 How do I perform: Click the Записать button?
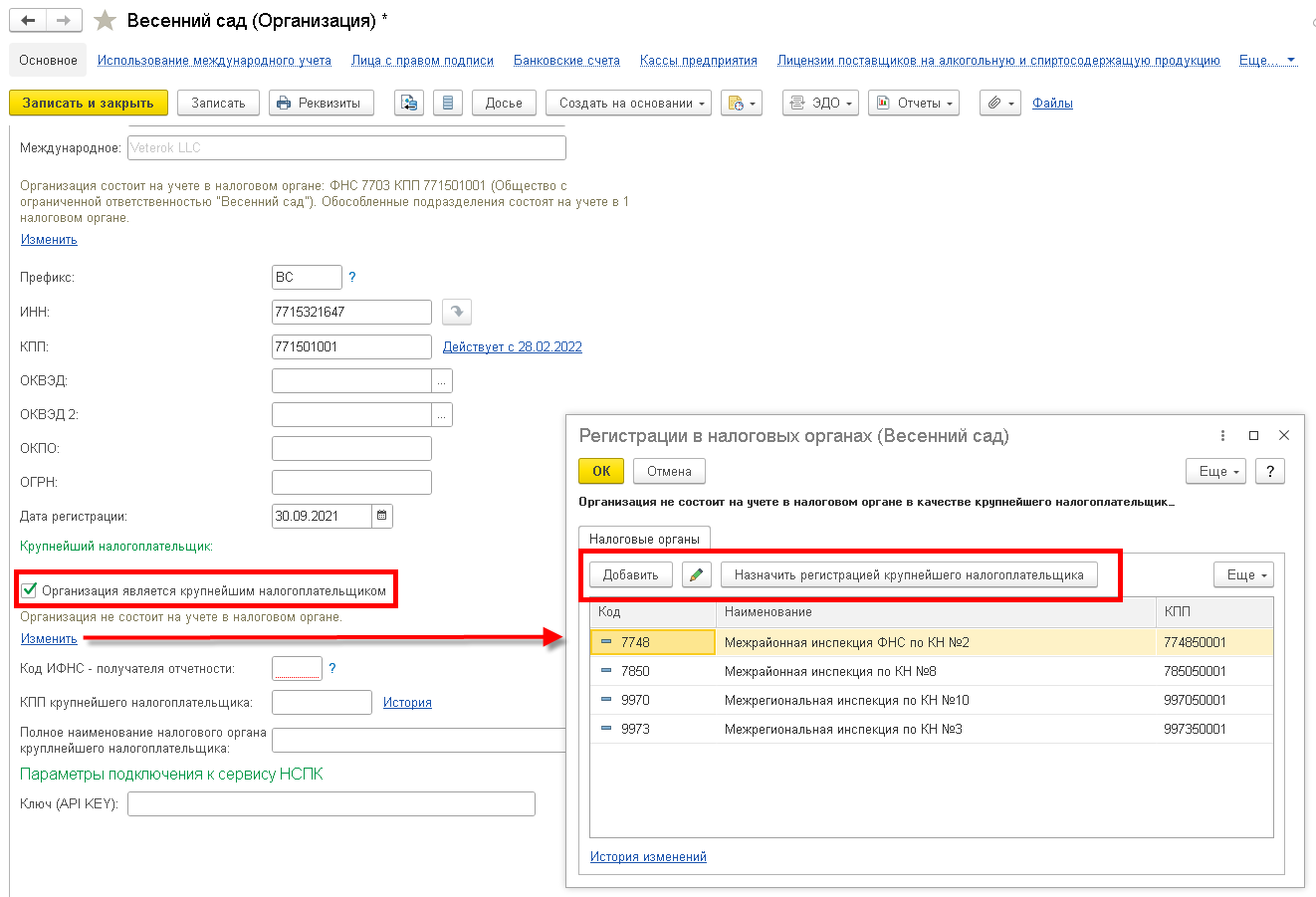point(218,103)
